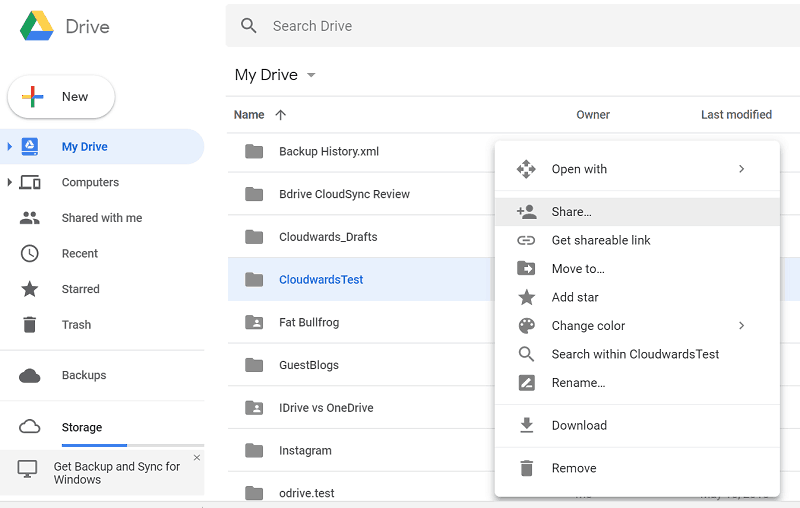The height and width of the screenshot is (508, 800).
Task: Select Remove in the context menu
Action: pos(637,468)
